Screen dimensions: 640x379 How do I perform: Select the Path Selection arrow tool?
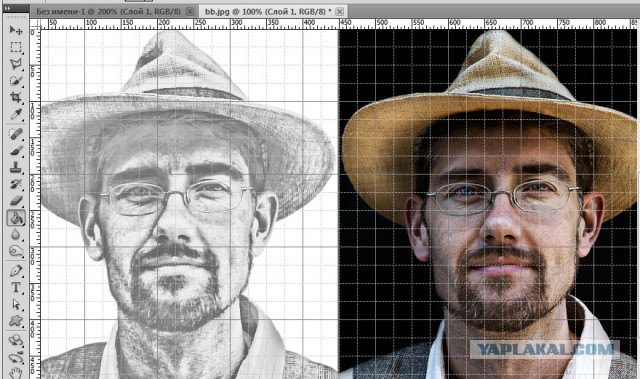coord(16,304)
